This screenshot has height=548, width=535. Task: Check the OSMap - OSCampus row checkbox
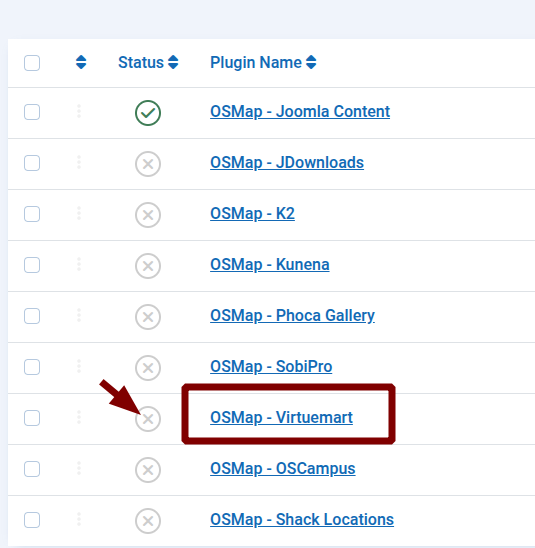pyautogui.click(x=32, y=469)
